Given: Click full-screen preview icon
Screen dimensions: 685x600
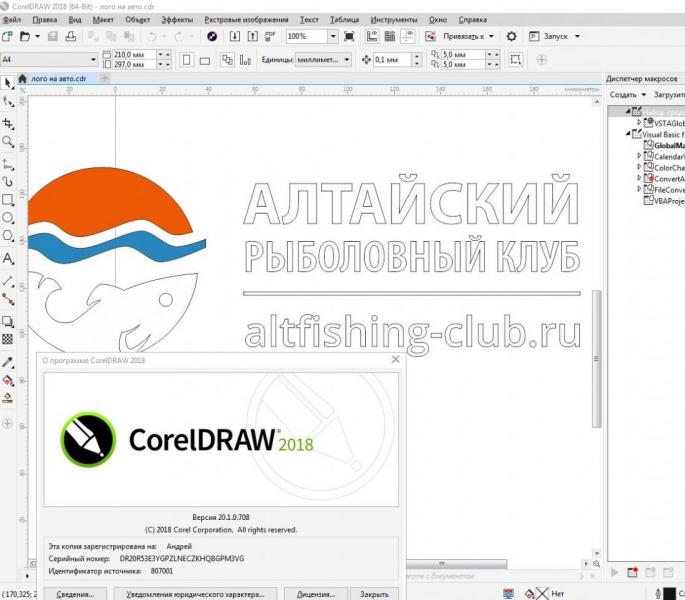Looking at the screenshot, I should tap(349, 36).
